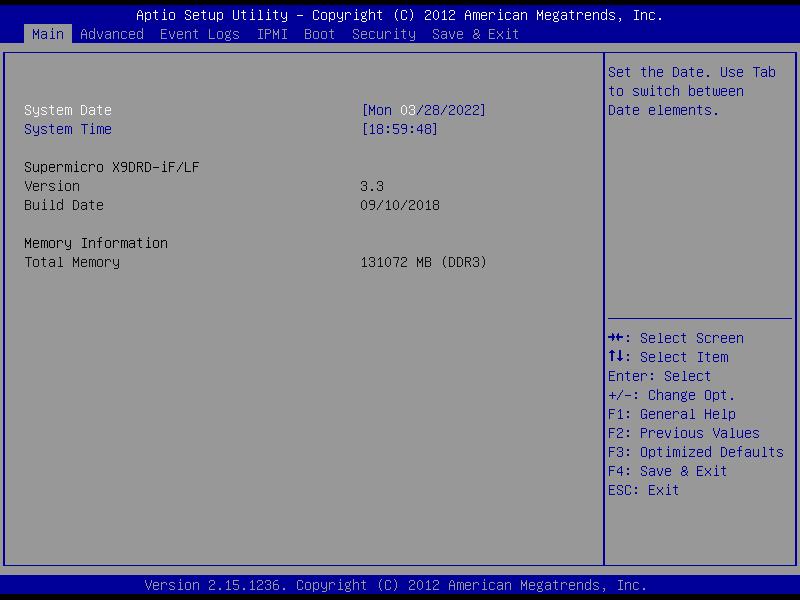
Task: Click Supermicro X9DRD-iF/LF board name
Action: (x=112, y=167)
